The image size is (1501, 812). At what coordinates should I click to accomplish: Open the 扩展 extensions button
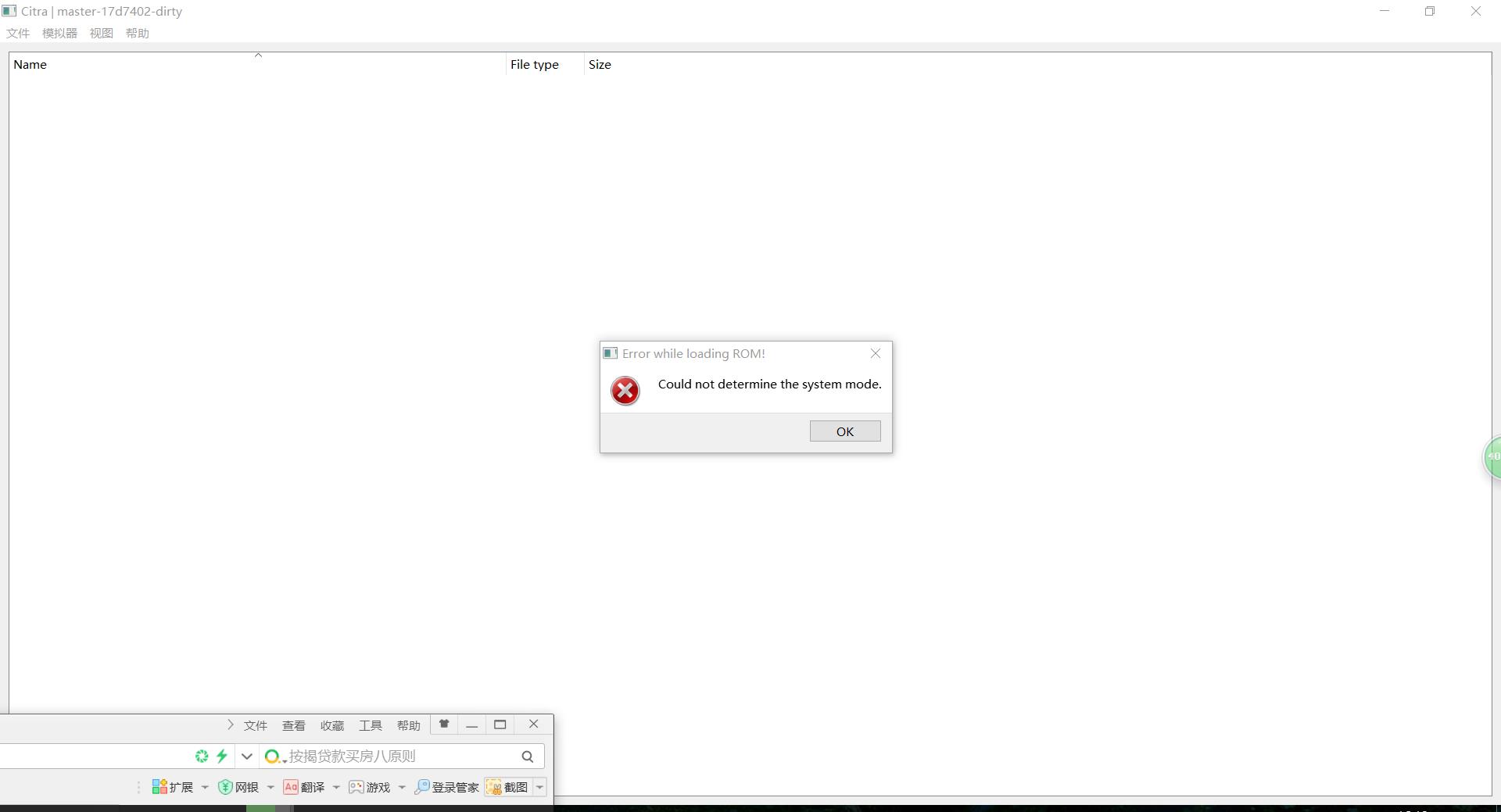172,787
